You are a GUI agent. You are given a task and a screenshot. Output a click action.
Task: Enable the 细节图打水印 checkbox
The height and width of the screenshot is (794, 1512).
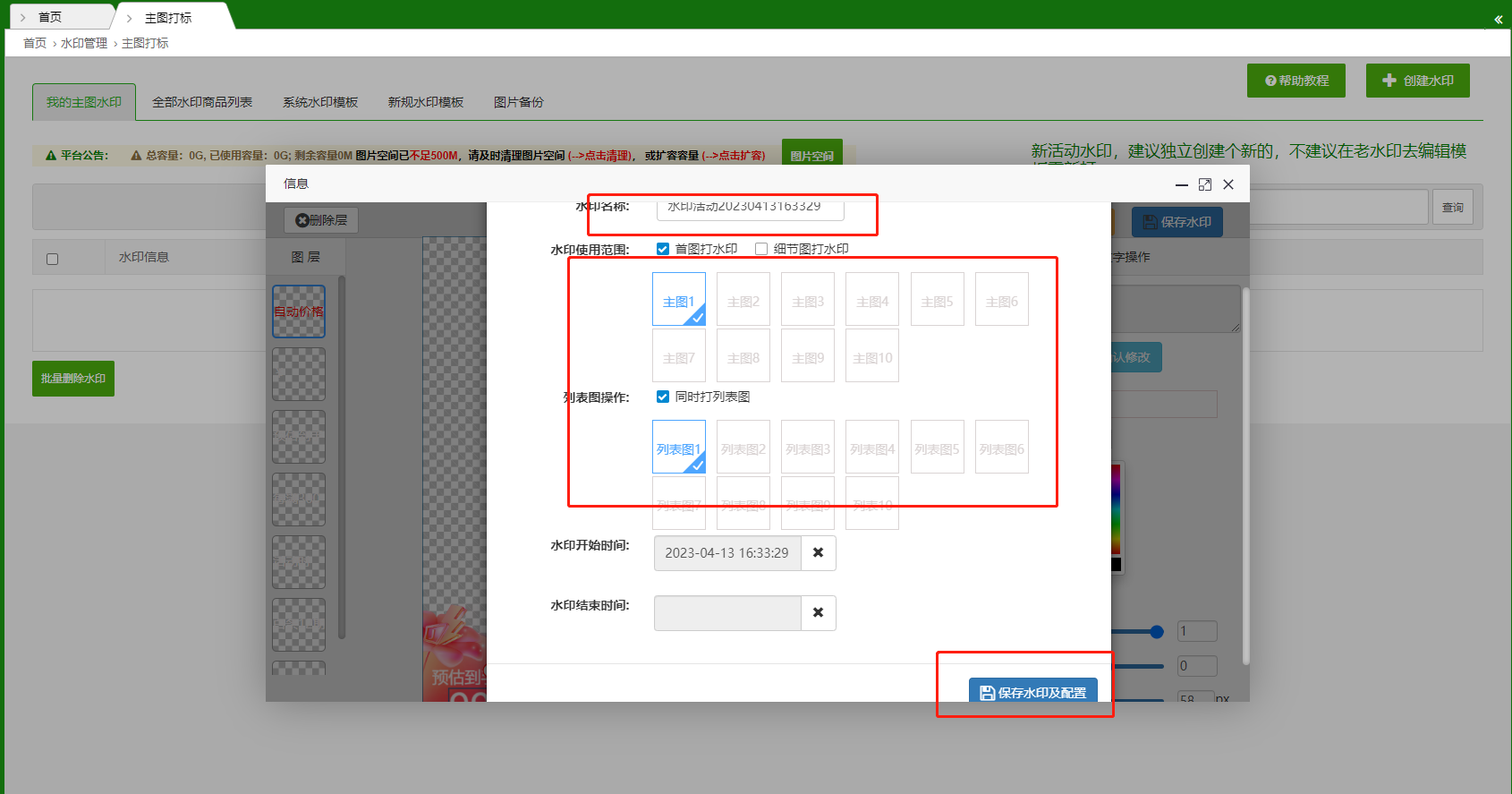[x=761, y=249]
